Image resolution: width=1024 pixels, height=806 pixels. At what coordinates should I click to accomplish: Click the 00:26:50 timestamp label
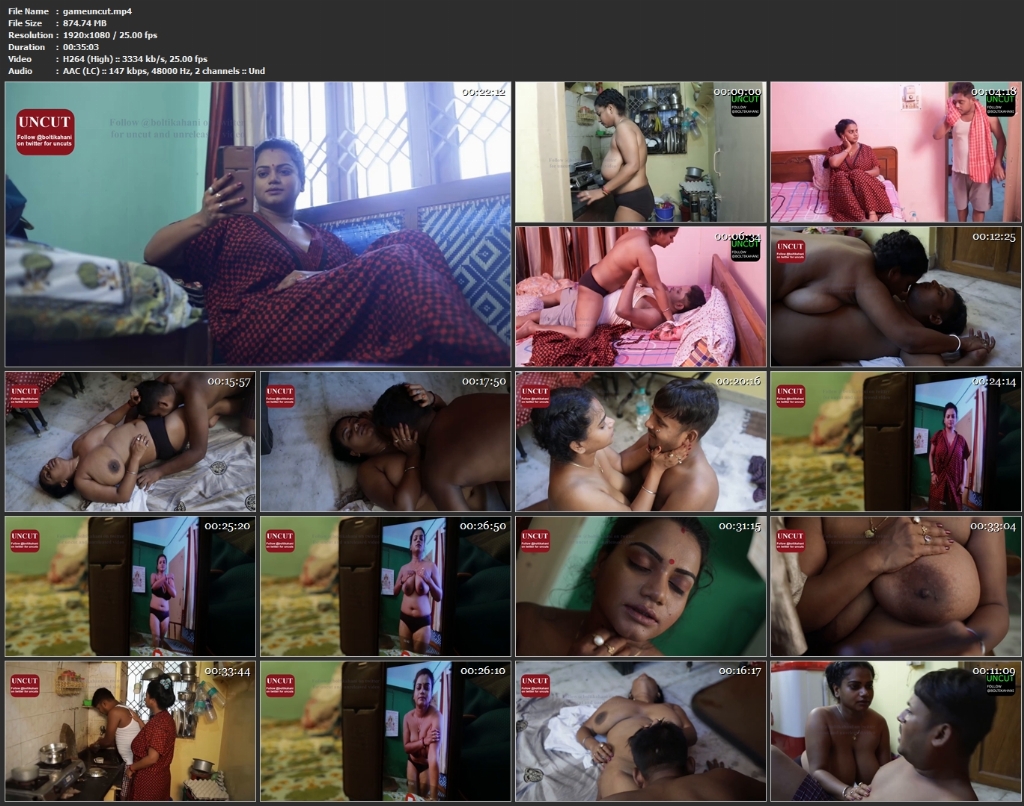[482, 525]
